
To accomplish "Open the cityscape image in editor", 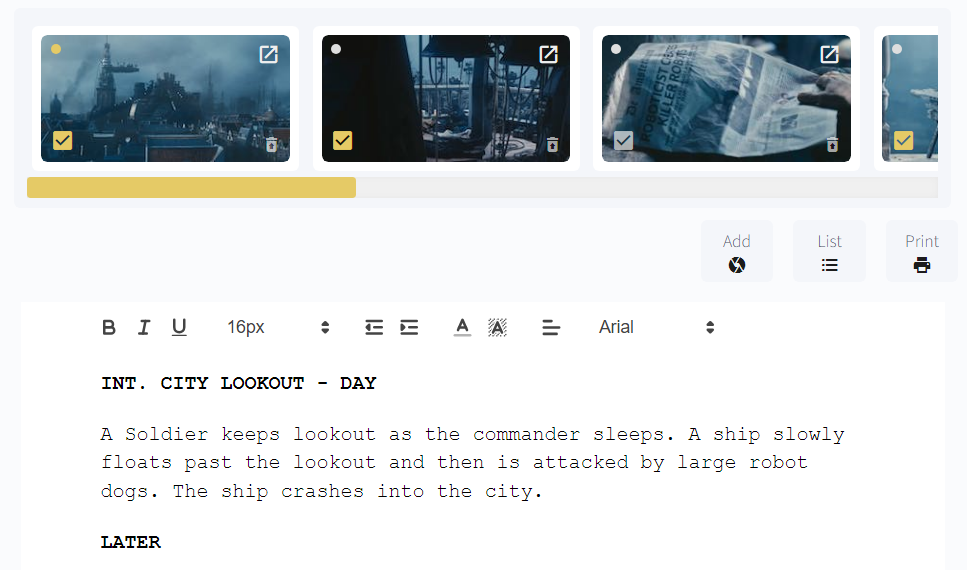I will click(268, 54).
